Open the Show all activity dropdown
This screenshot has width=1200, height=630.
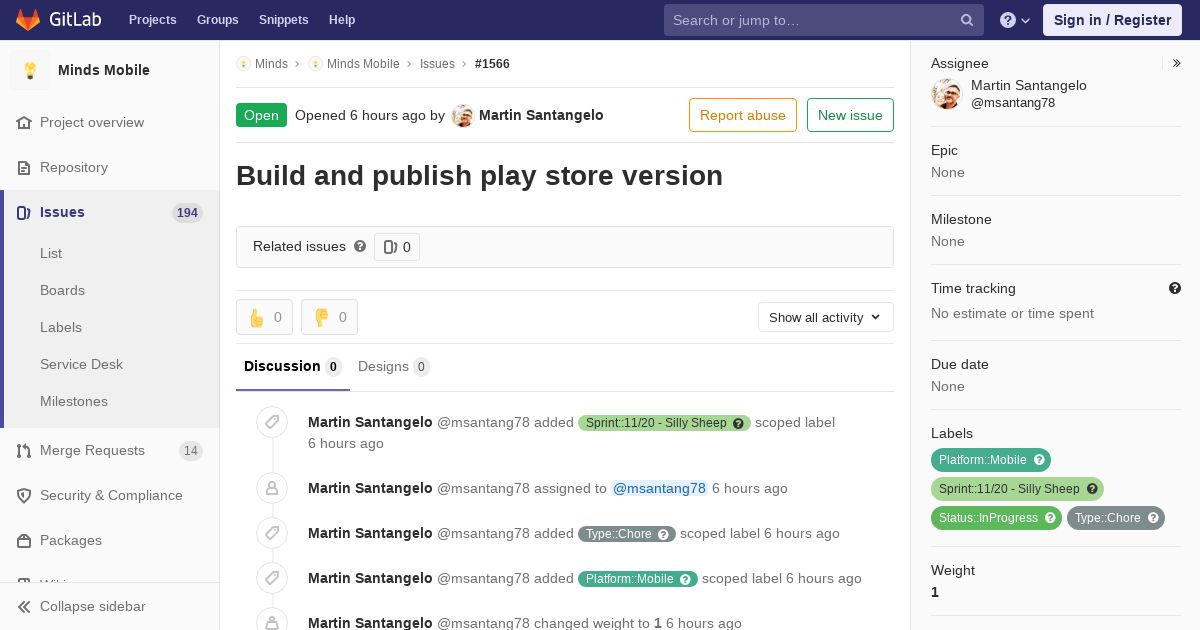(x=825, y=317)
